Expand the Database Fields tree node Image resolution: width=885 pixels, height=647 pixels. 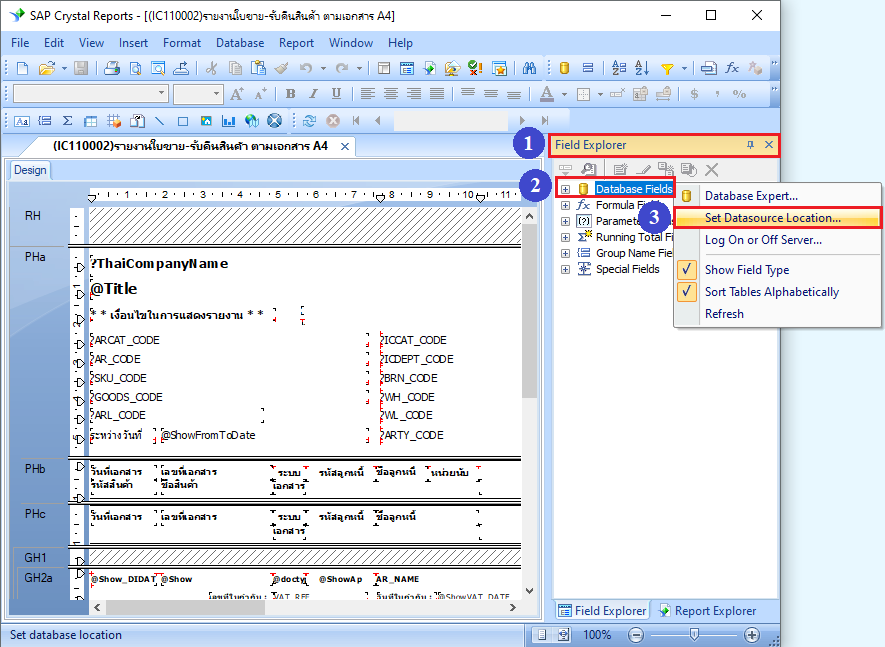point(565,189)
